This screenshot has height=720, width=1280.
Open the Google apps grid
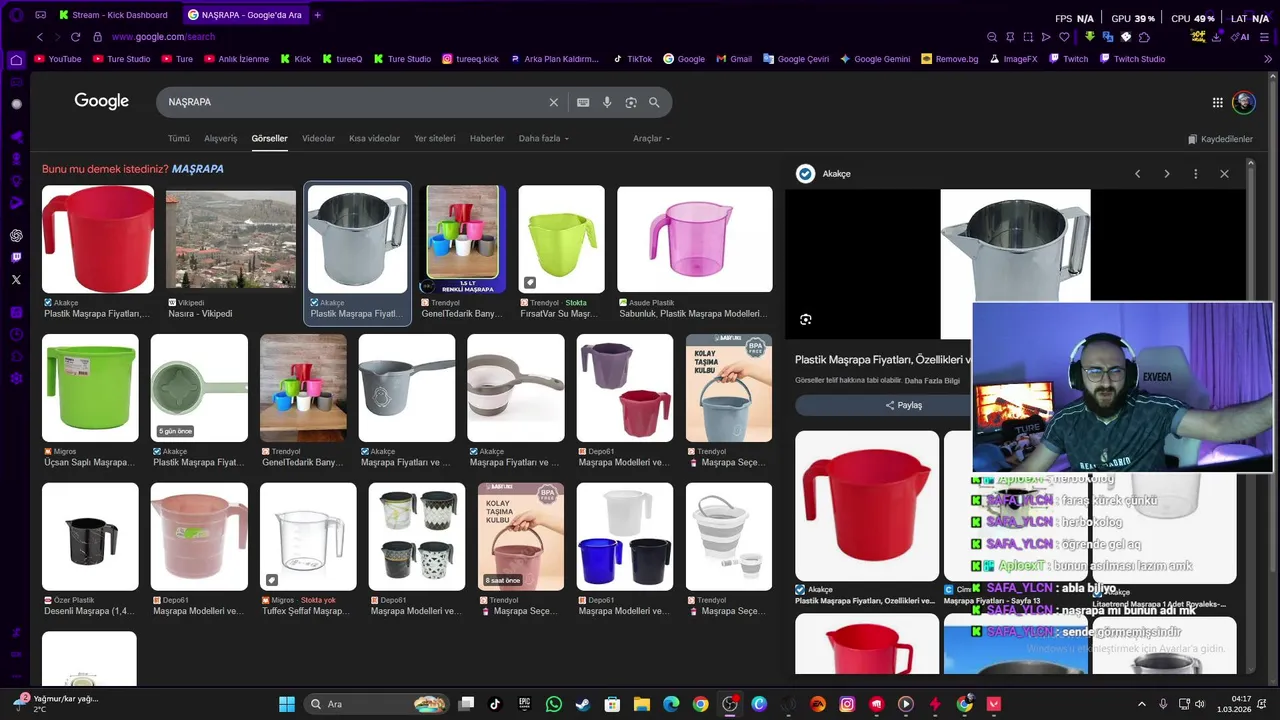click(1218, 102)
